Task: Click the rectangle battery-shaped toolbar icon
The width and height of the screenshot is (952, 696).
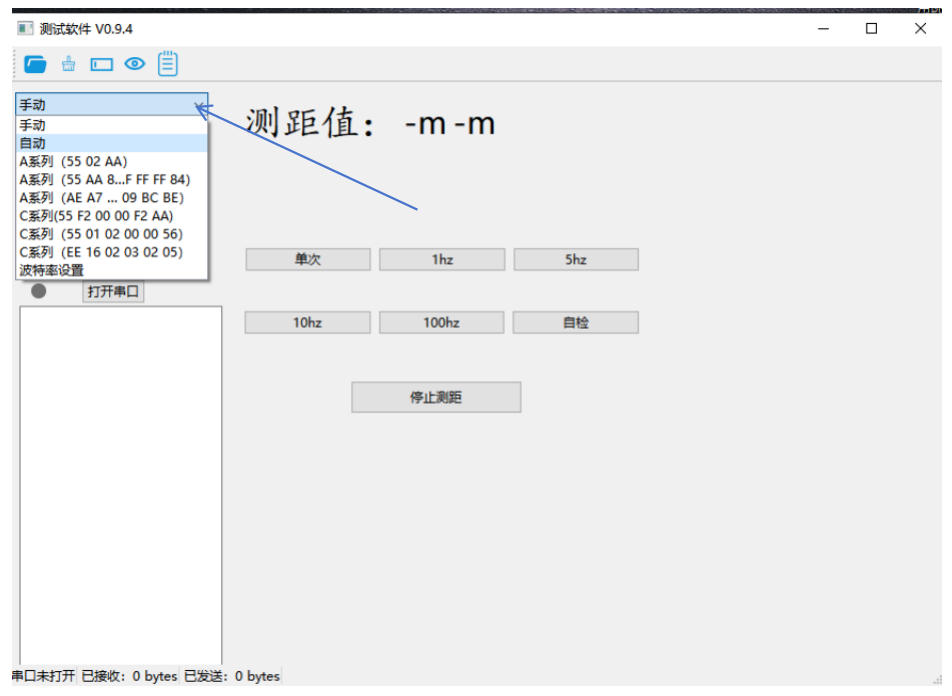Action: click(x=102, y=65)
